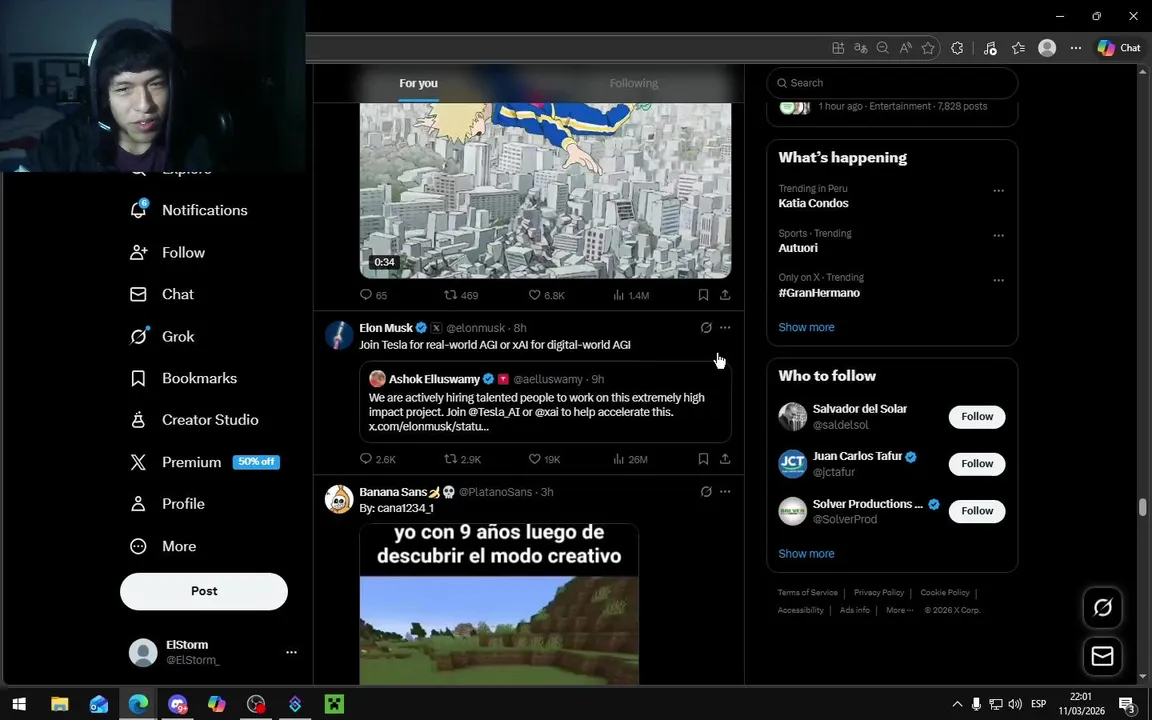Open Edge Favorites list icon
The width and height of the screenshot is (1152, 720).
(x=1018, y=48)
